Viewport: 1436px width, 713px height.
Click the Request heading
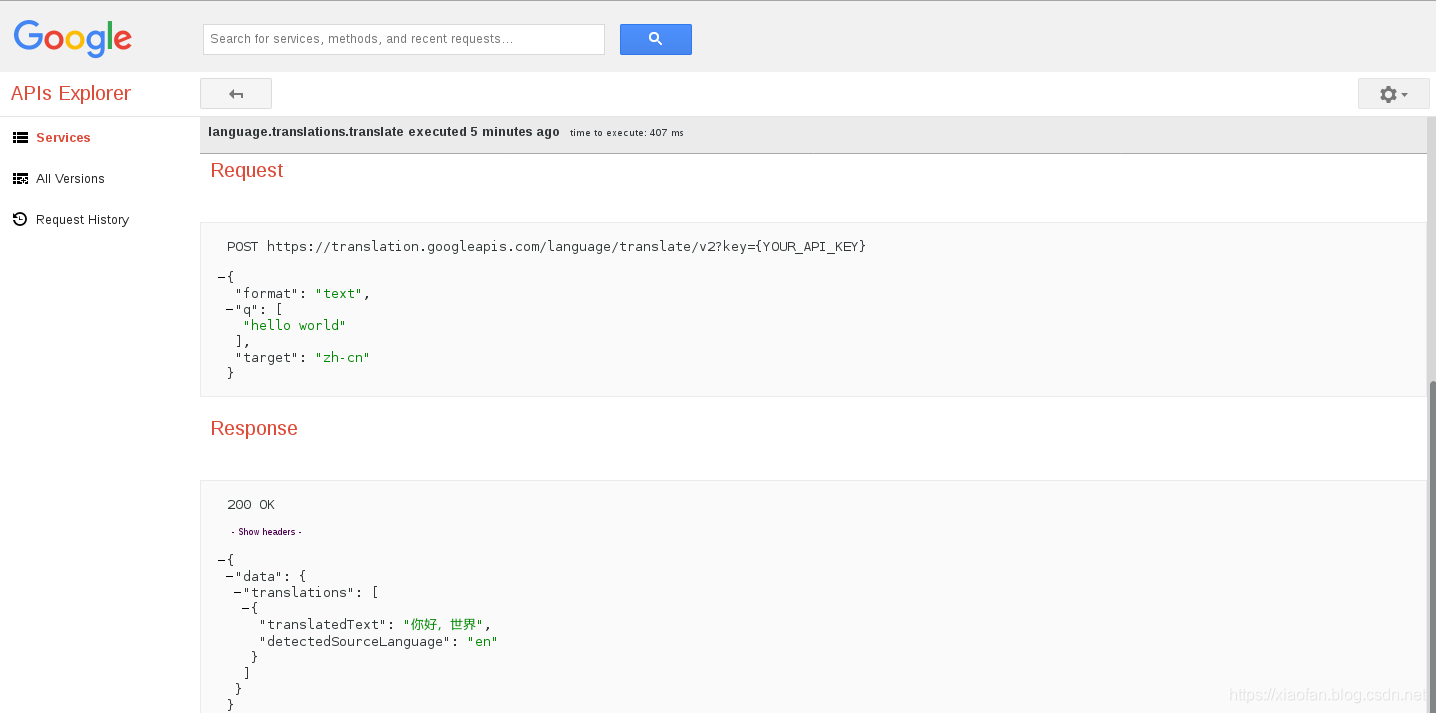point(247,170)
